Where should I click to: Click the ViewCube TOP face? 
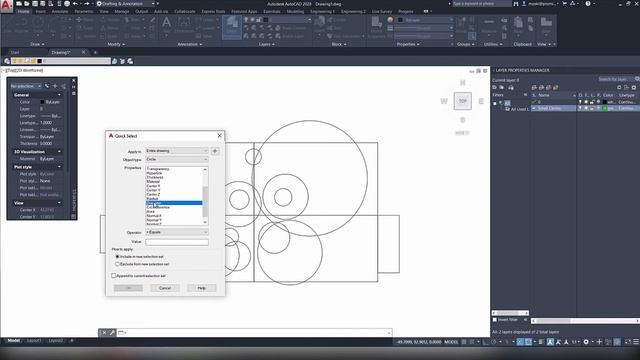pyautogui.click(x=462, y=101)
